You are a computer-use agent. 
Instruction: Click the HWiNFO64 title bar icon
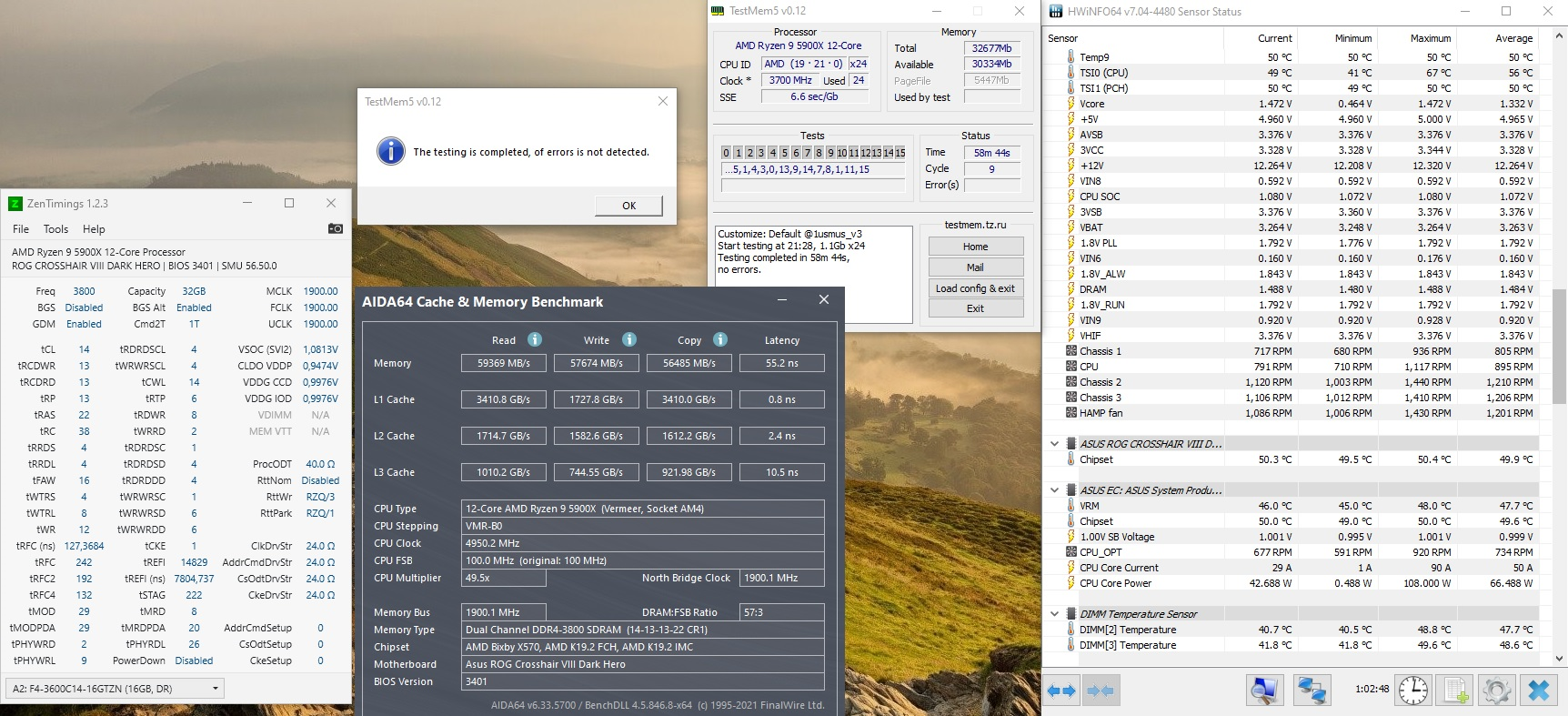1056,12
